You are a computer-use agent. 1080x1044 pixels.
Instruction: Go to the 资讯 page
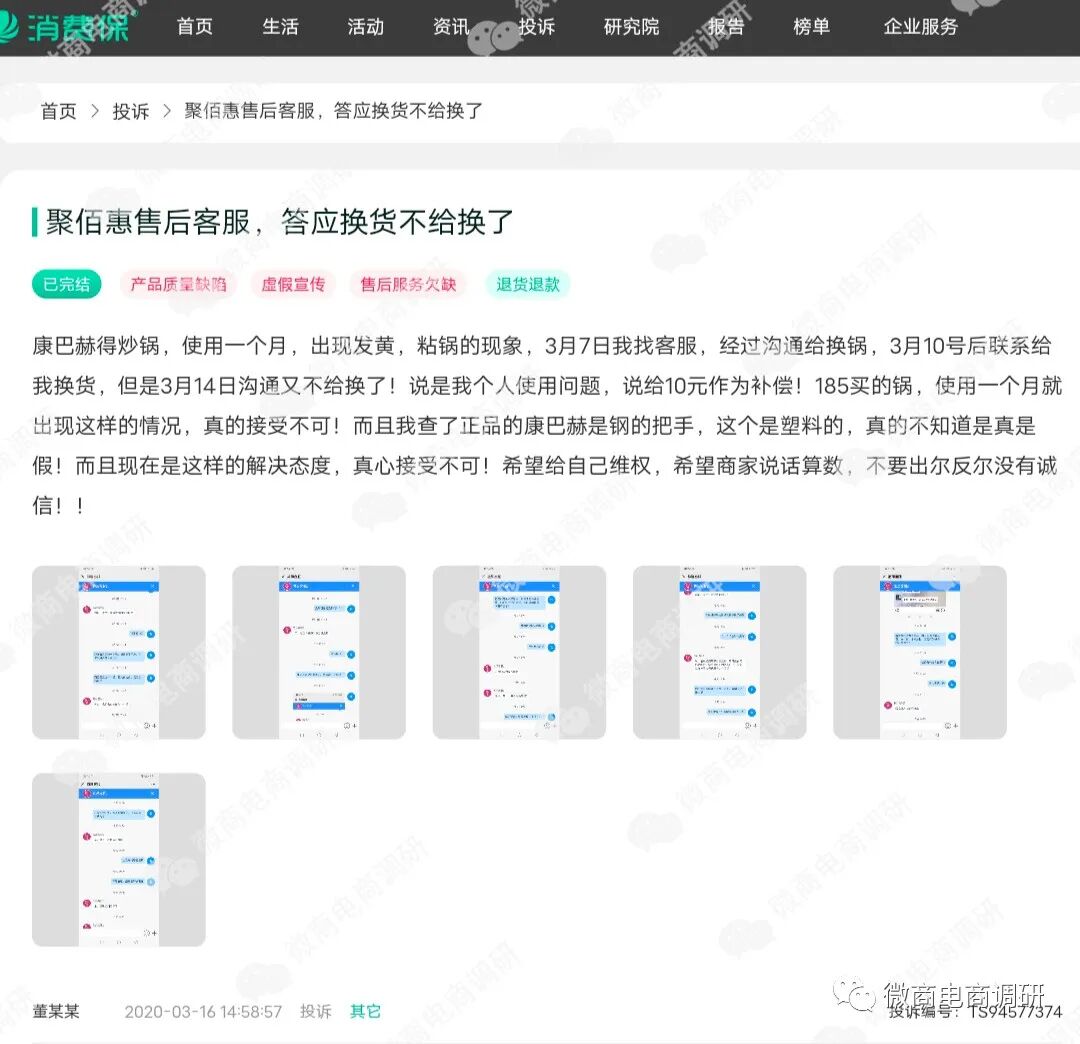[449, 27]
